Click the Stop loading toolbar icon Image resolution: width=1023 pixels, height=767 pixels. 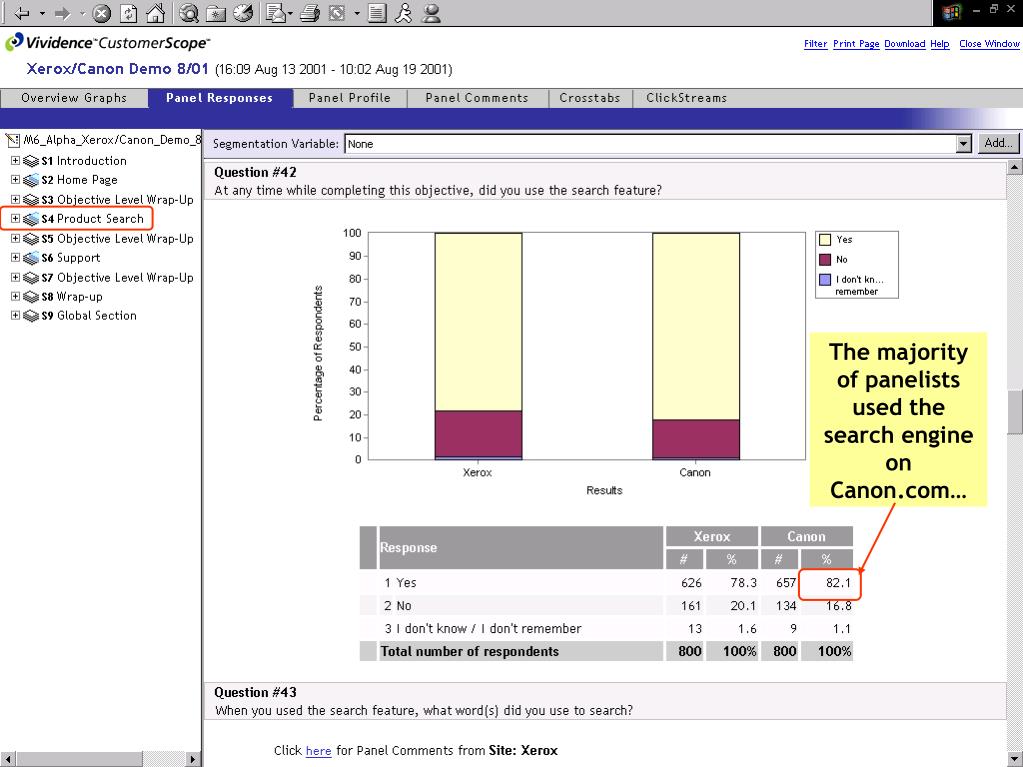(101, 13)
